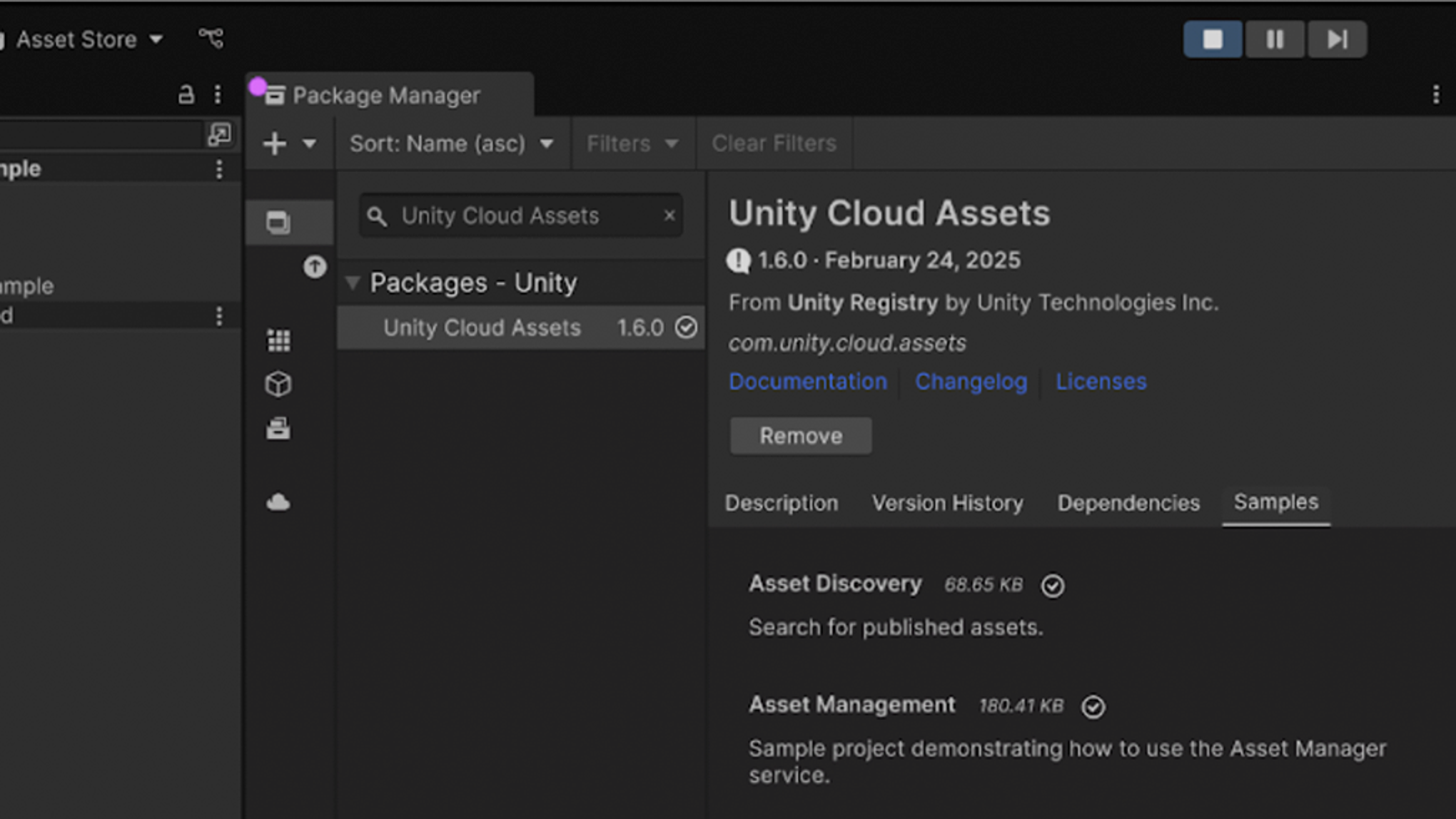The width and height of the screenshot is (1456, 819).
Task: Select the In Project sidebar icon
Action: tap(278, 222)
